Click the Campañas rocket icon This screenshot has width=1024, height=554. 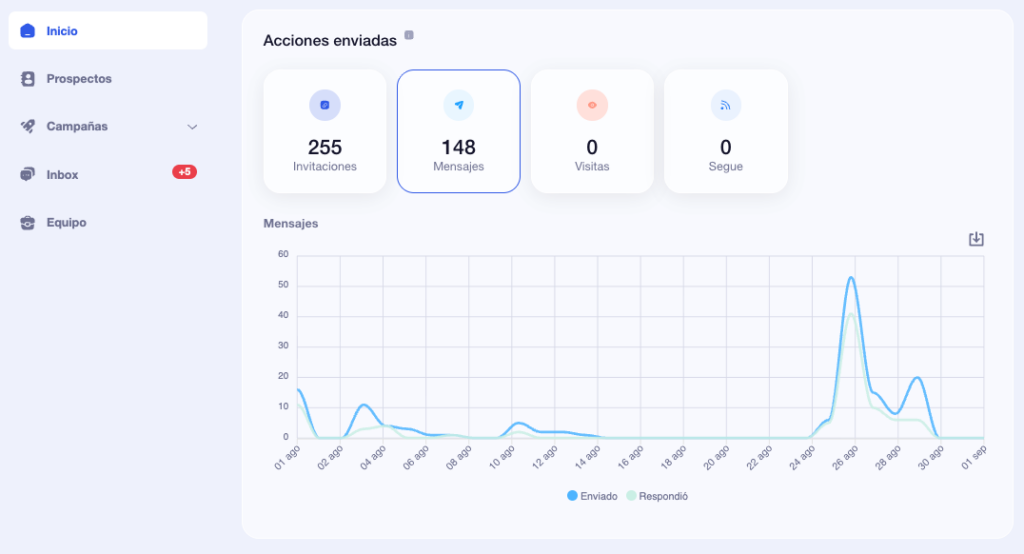pos(28,127)
